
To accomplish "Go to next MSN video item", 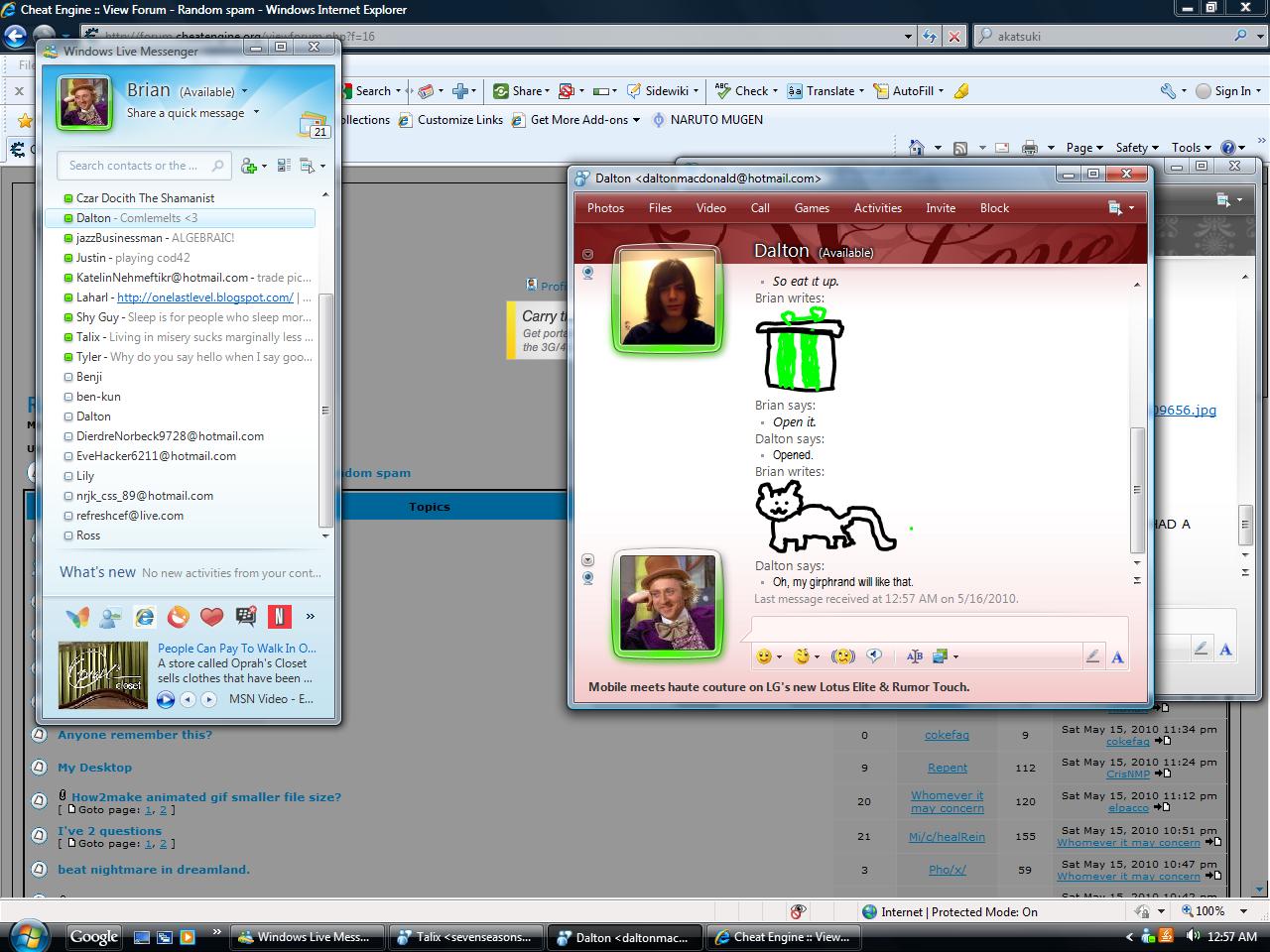I will pos(208,699).
